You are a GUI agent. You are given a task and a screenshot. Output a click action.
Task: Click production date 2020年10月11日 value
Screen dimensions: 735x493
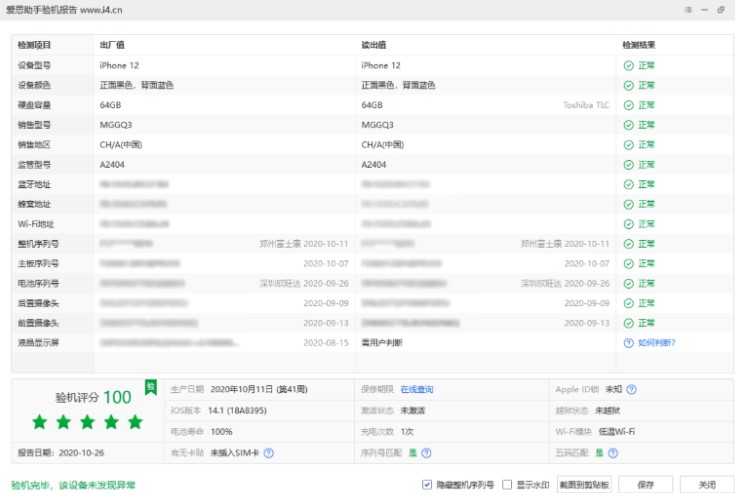pyautogui.click(x=259, y=389)
